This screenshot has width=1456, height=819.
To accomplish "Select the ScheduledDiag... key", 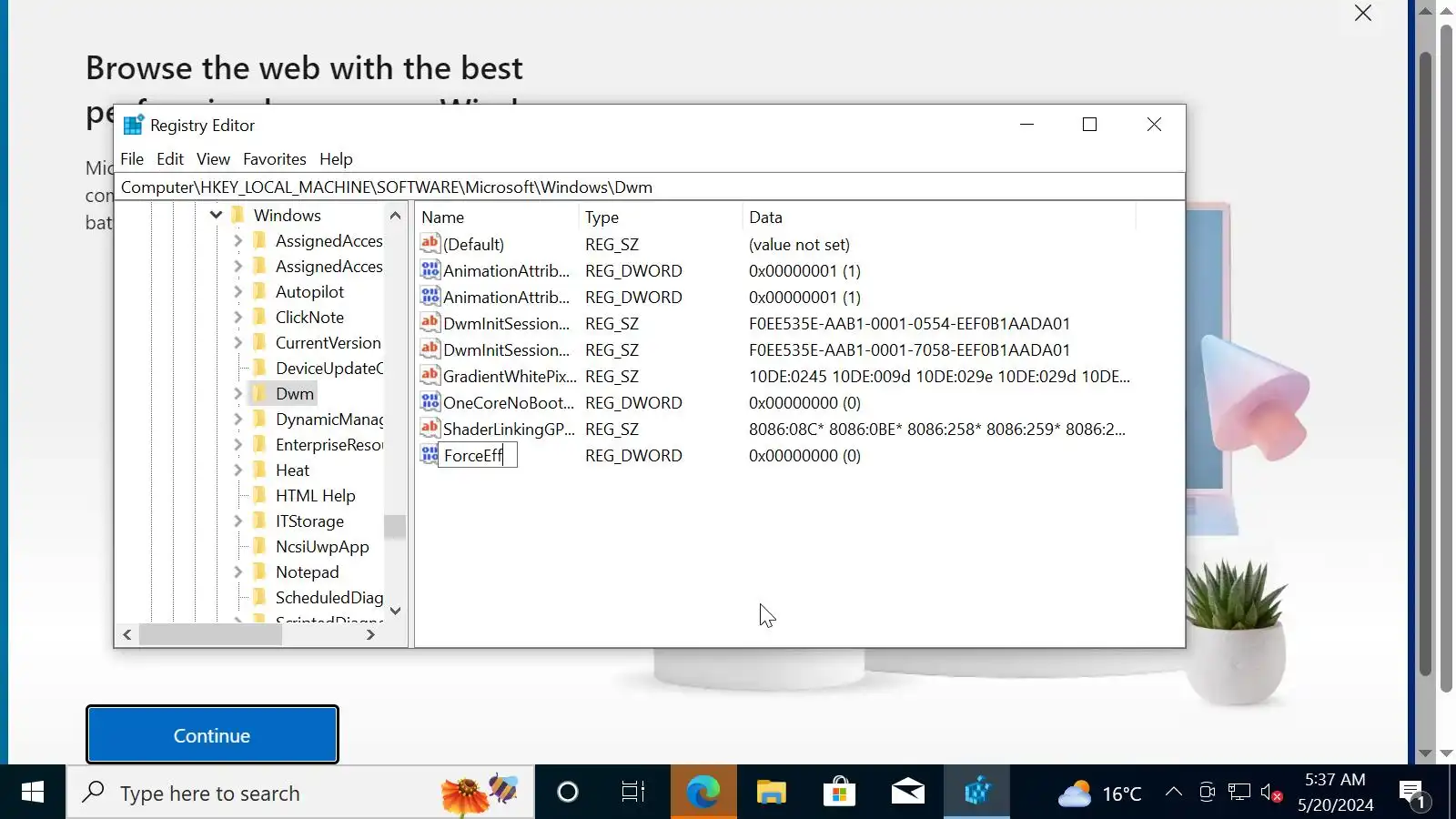I will click(329, 597).
